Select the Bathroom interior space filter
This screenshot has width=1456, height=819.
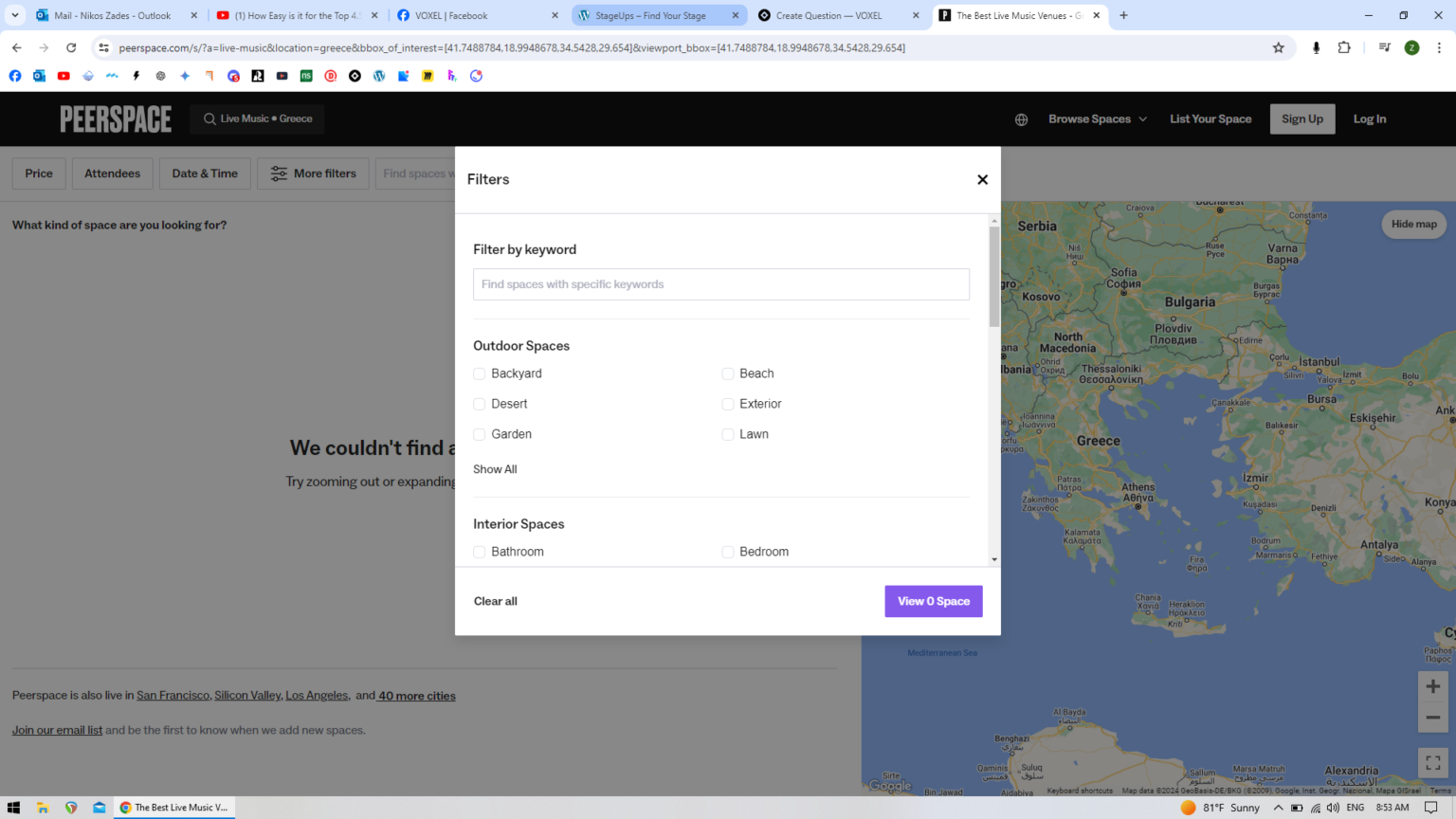(480, 552)
